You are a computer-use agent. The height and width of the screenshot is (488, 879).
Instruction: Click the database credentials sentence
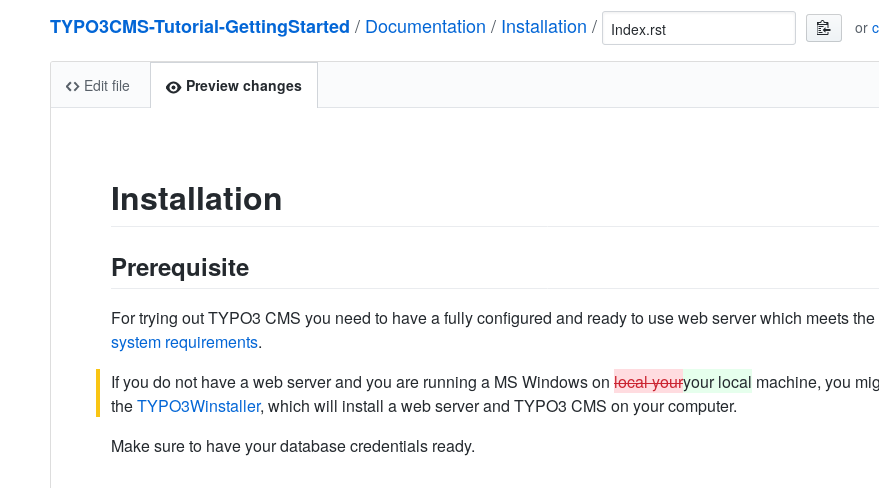coord(292,446)
